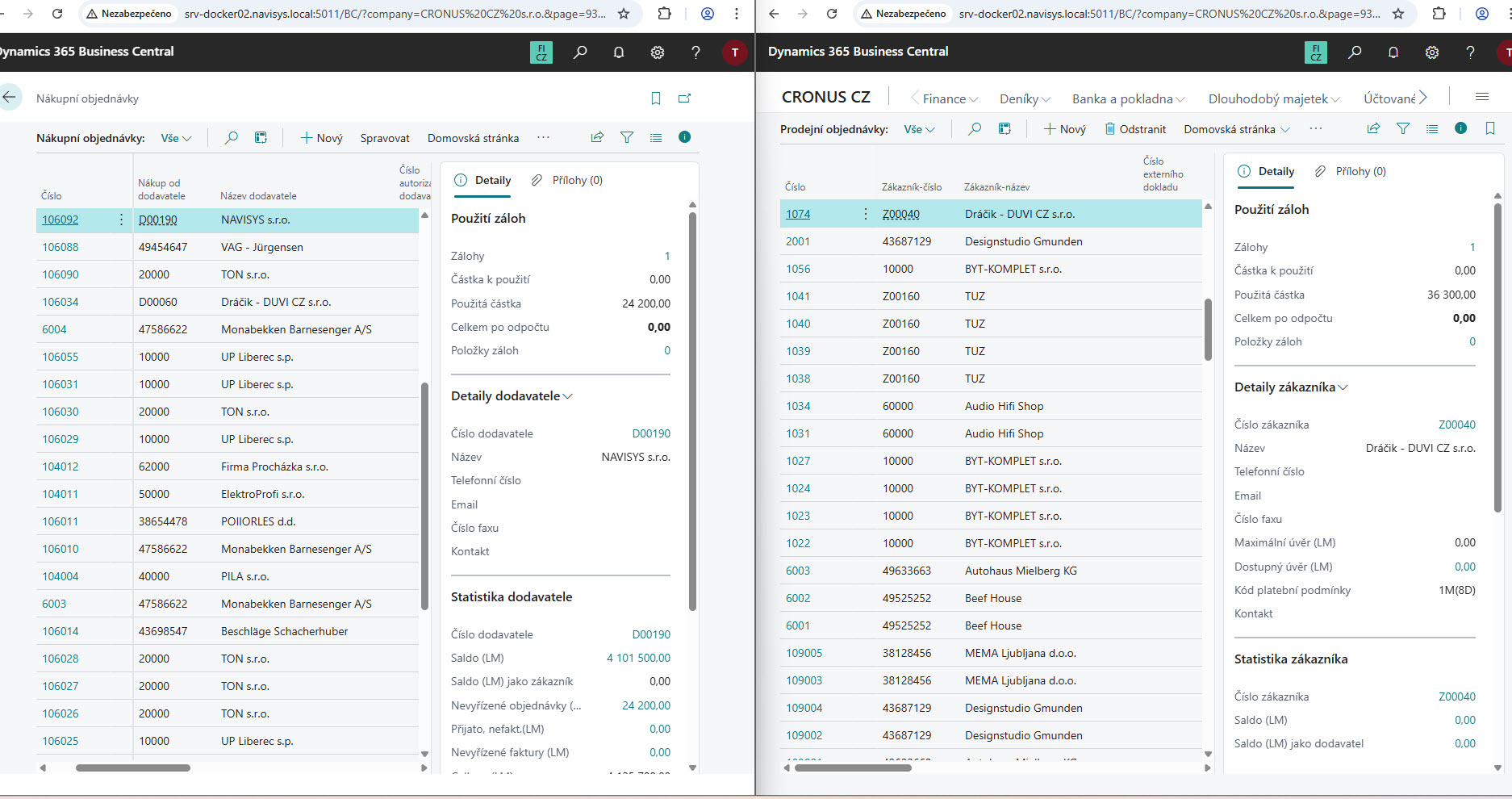The width and height of the screenshot is (1512, 799).
Task: Switch to Přílohy (0) tab in Prodejní objednávky FactBox
Action: (x=1351, y=171)
